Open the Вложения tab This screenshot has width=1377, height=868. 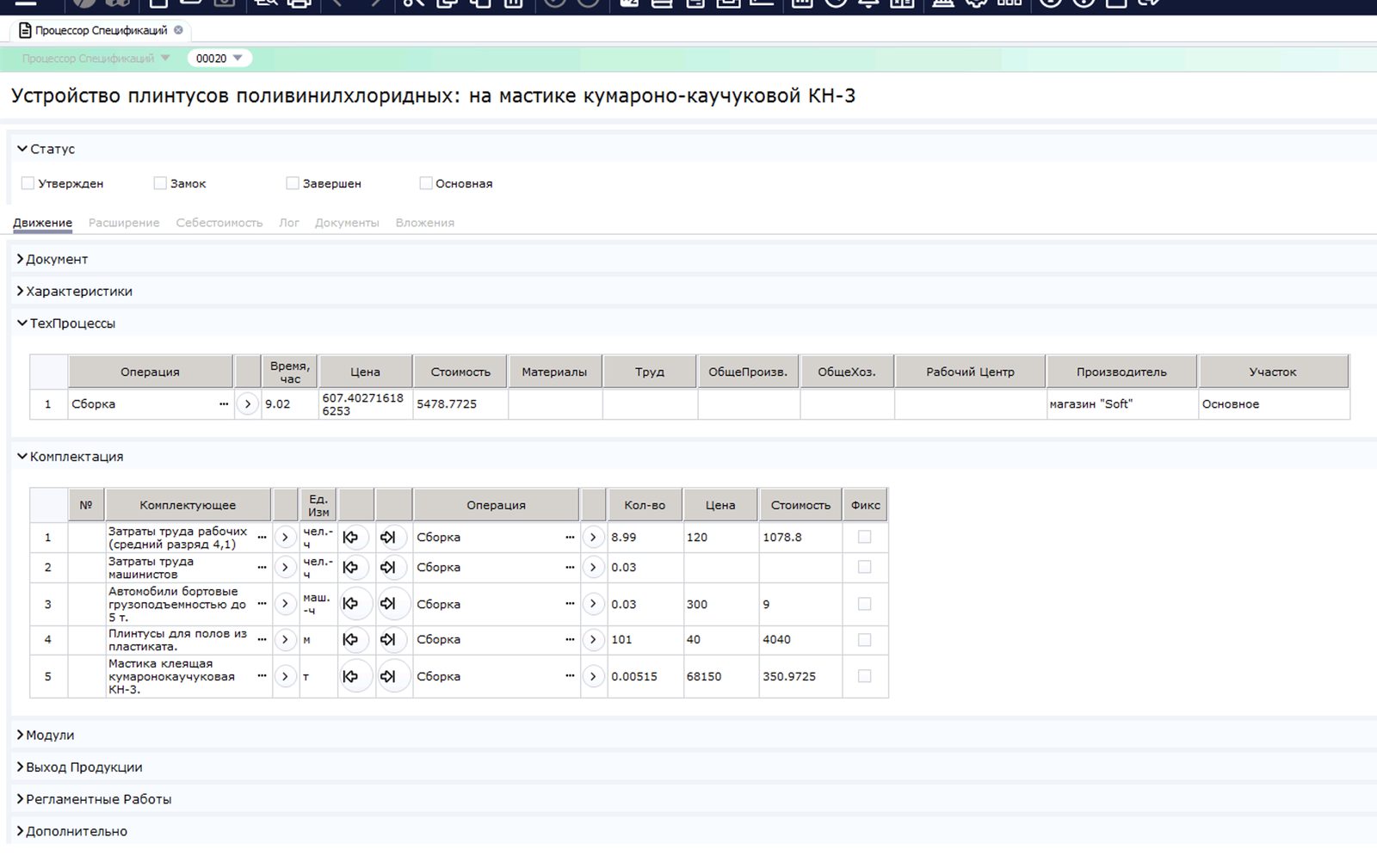[425, 223]
